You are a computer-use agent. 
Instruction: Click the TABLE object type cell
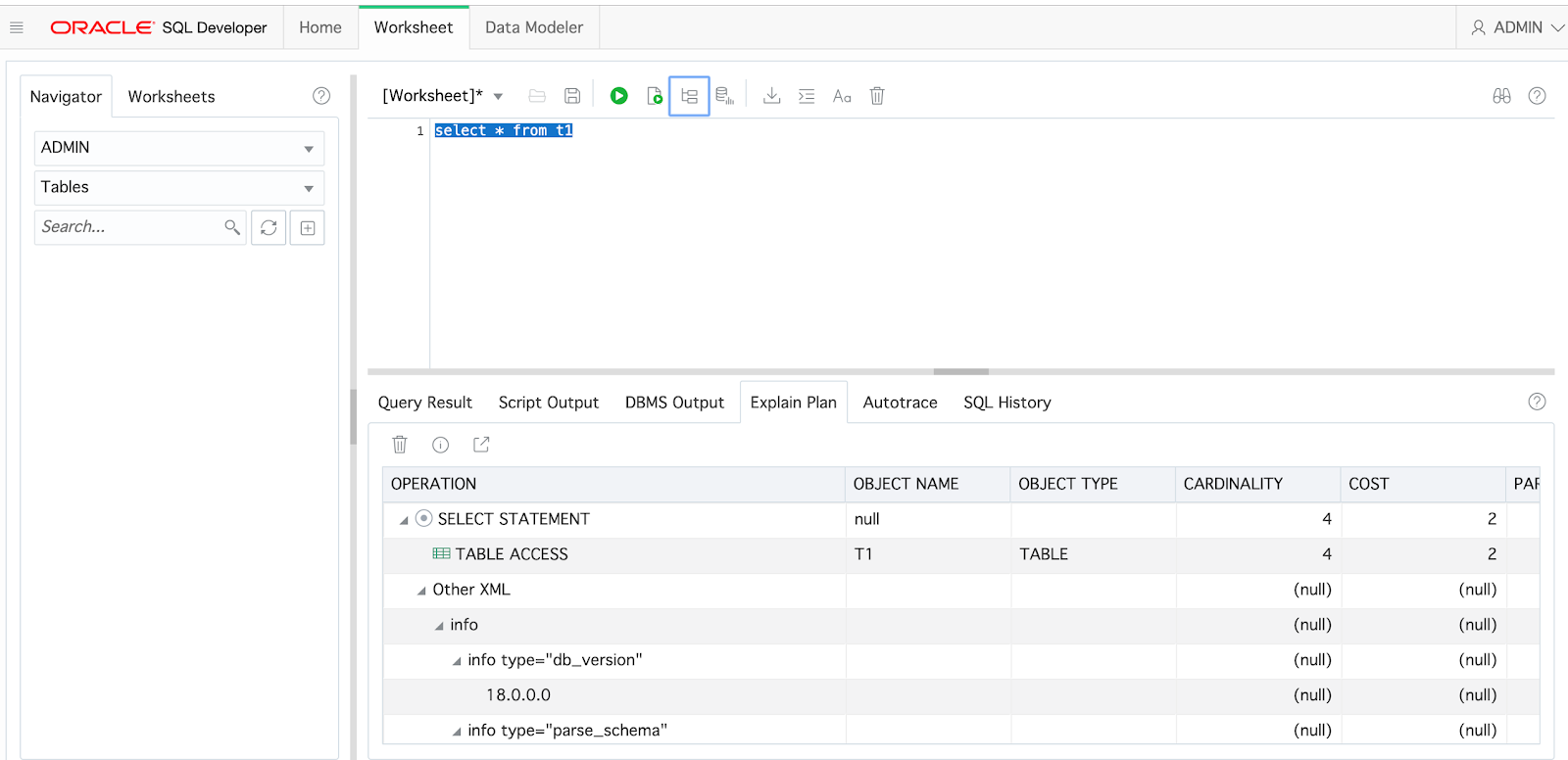coord(1093,554)
